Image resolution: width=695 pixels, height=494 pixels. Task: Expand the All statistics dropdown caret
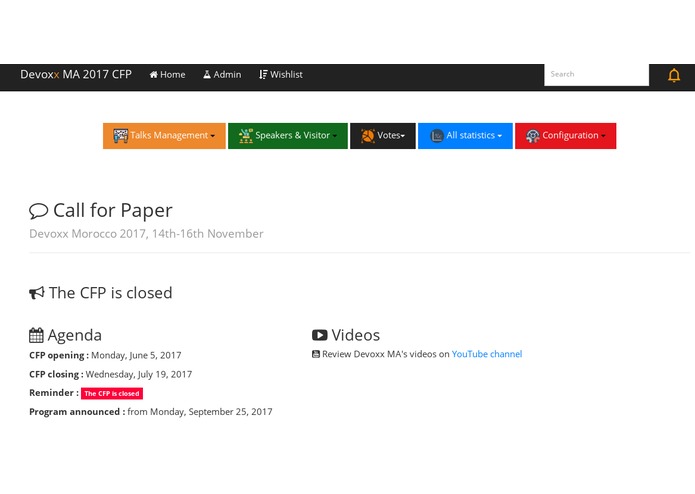[500, 136]
